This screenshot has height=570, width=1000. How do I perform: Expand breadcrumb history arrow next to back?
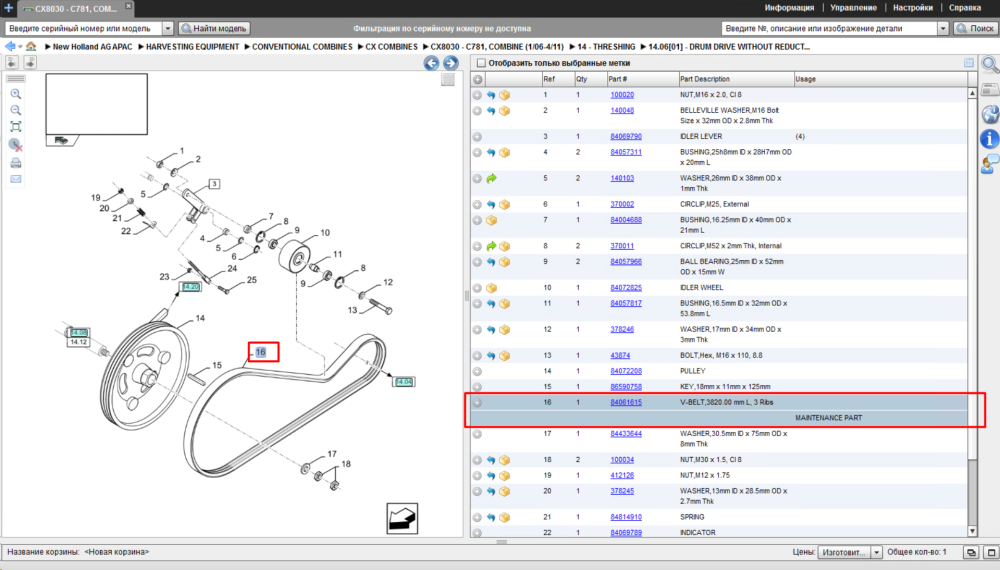coord(20,47)
